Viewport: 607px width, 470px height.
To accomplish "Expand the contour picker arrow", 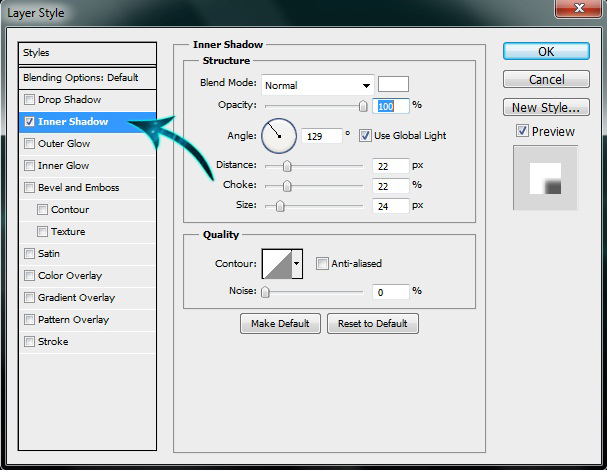I will 296,264.
